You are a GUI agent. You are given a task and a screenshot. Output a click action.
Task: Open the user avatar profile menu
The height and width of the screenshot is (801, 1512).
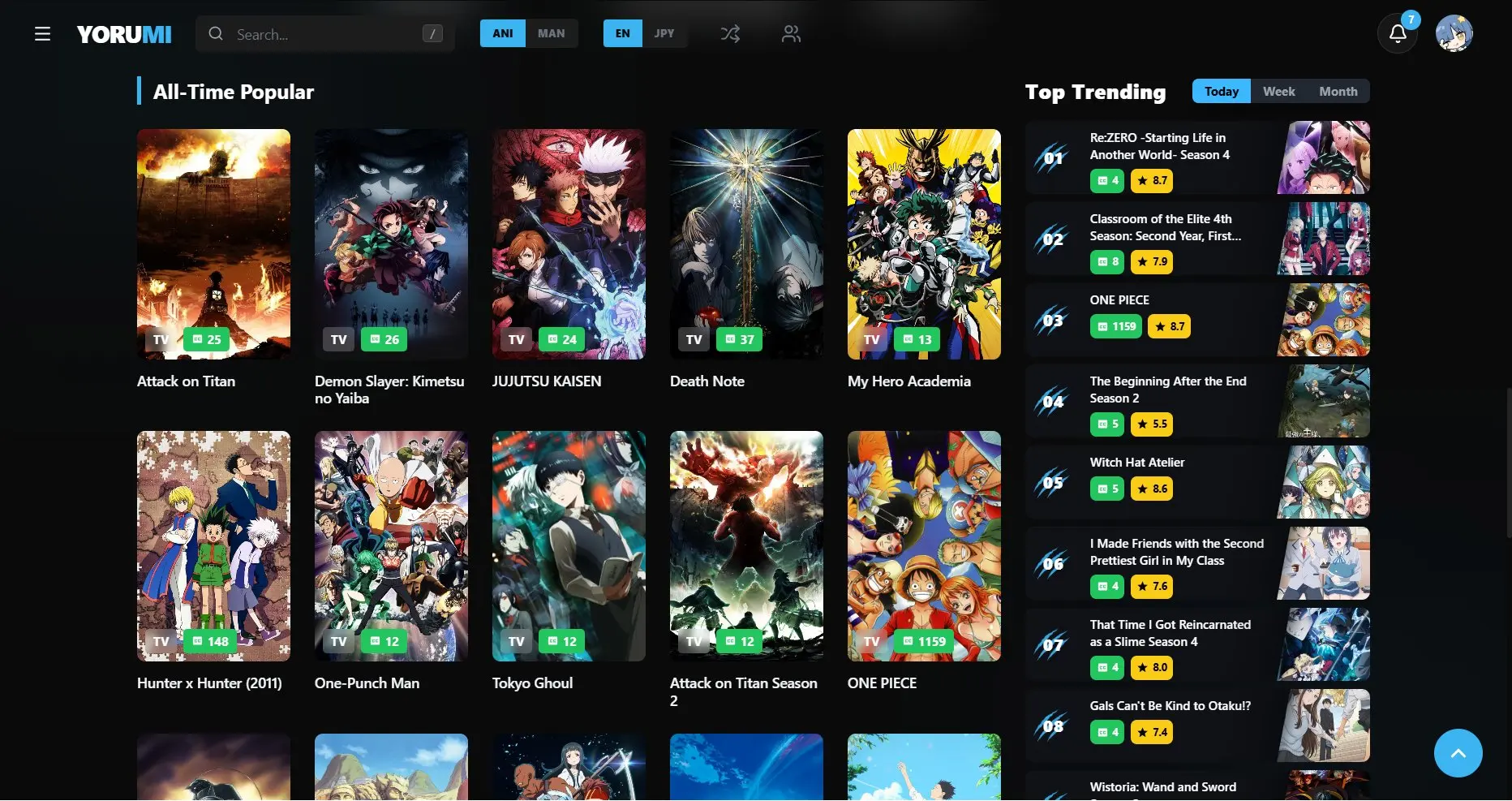[x=1454, y=33]
